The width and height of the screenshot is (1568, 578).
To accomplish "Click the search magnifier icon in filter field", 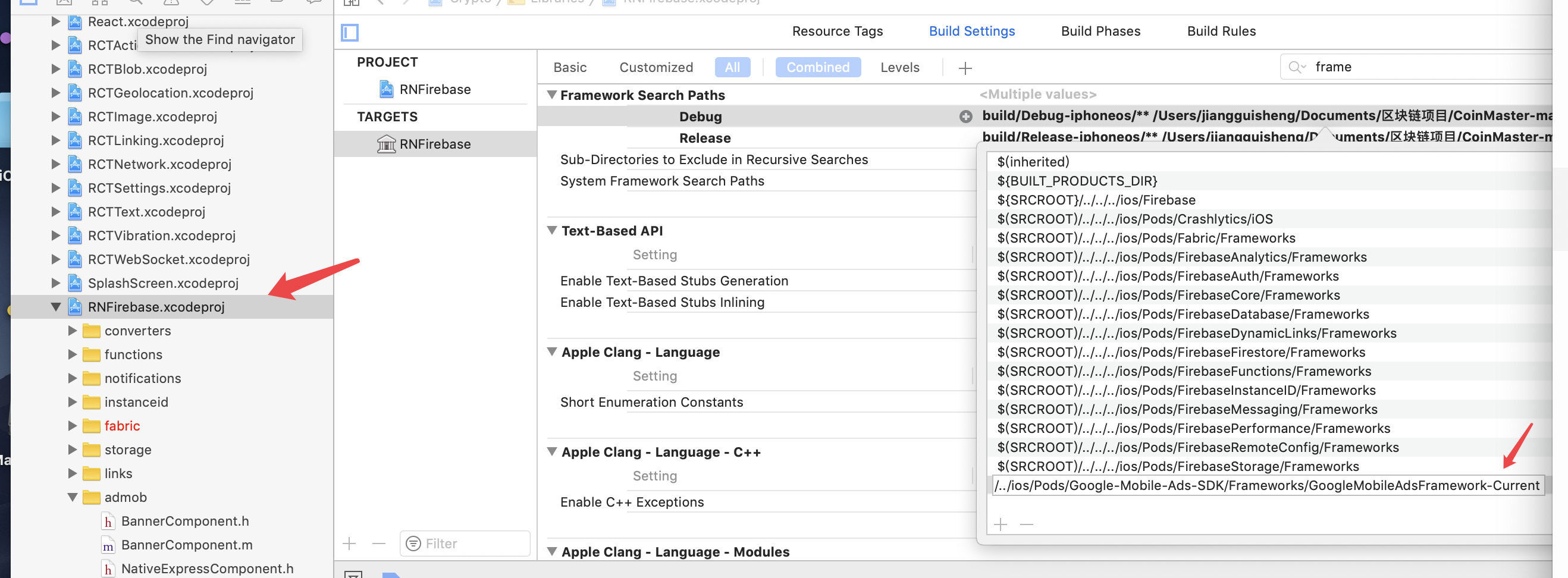I will (1297, 67).
